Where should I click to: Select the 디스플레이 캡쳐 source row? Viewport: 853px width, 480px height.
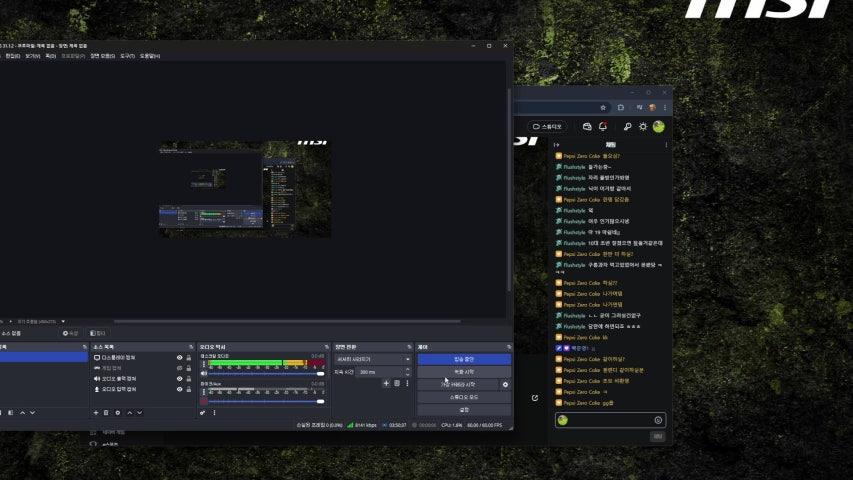click(143, 358)
